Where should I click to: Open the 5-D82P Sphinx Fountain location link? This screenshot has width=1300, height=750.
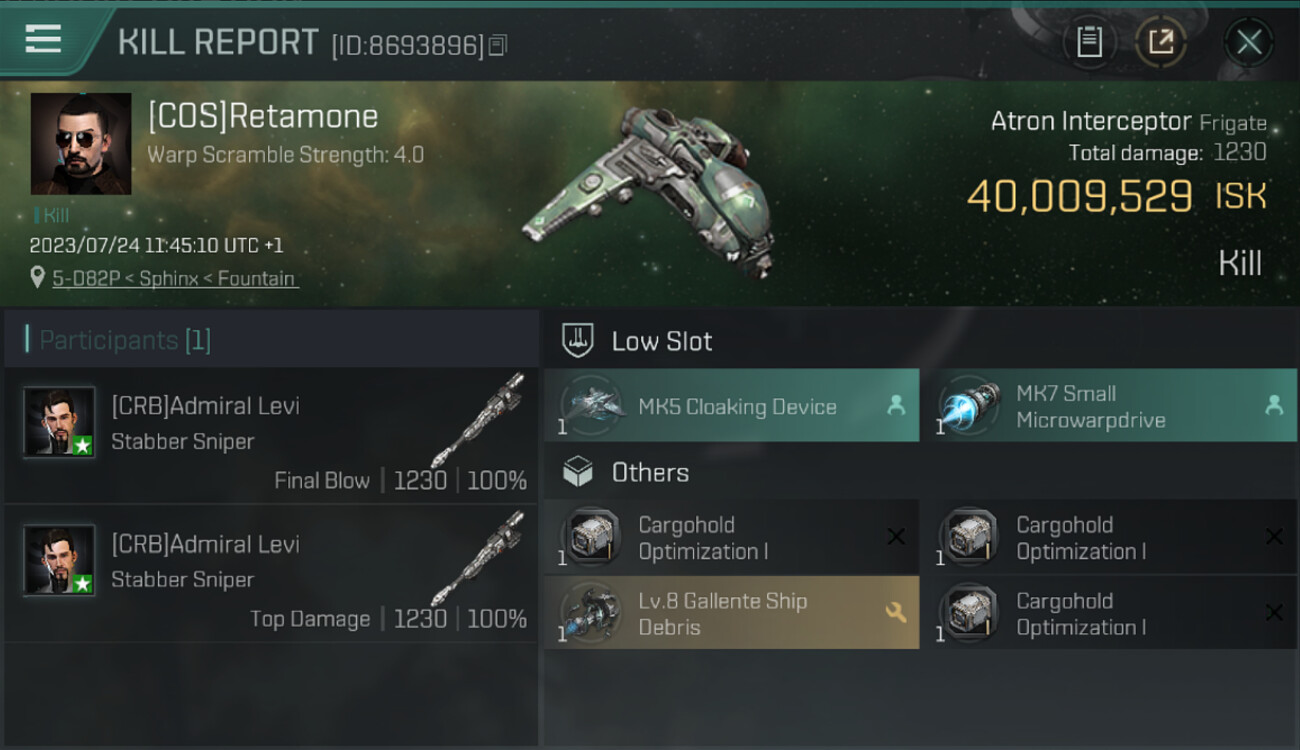(x=175, y=278)
